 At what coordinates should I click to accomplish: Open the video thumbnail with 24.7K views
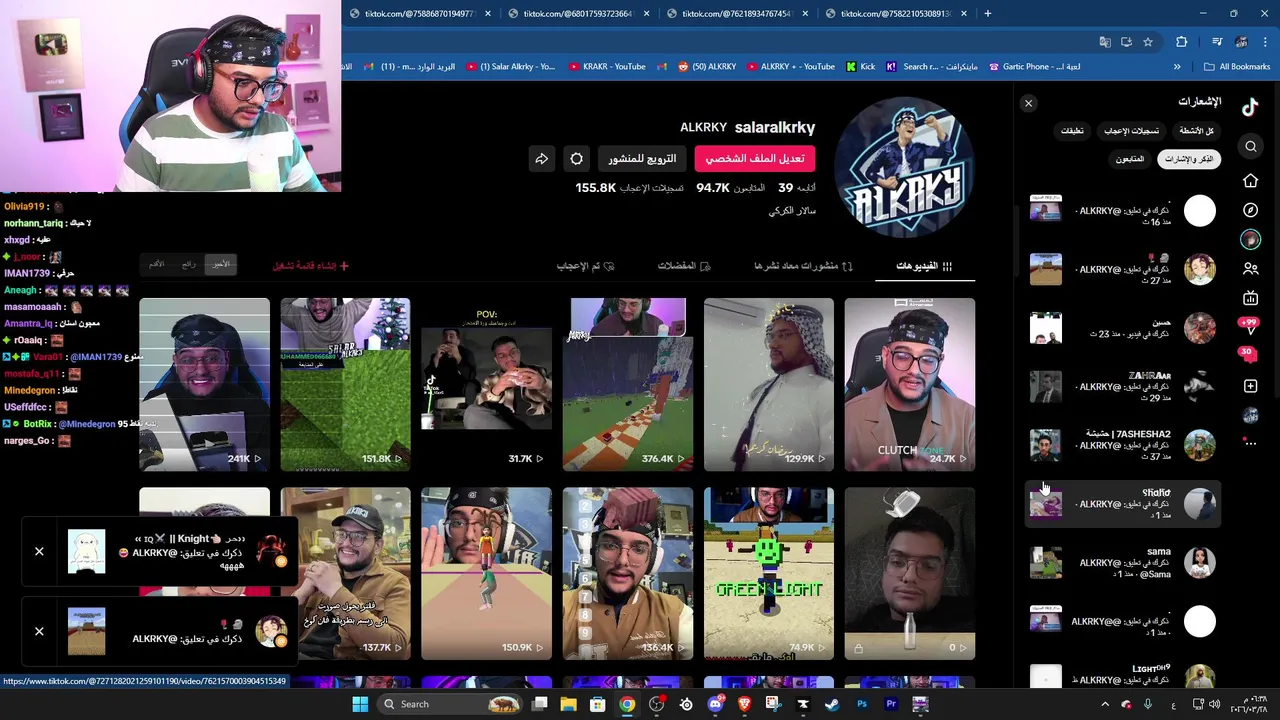909,384
